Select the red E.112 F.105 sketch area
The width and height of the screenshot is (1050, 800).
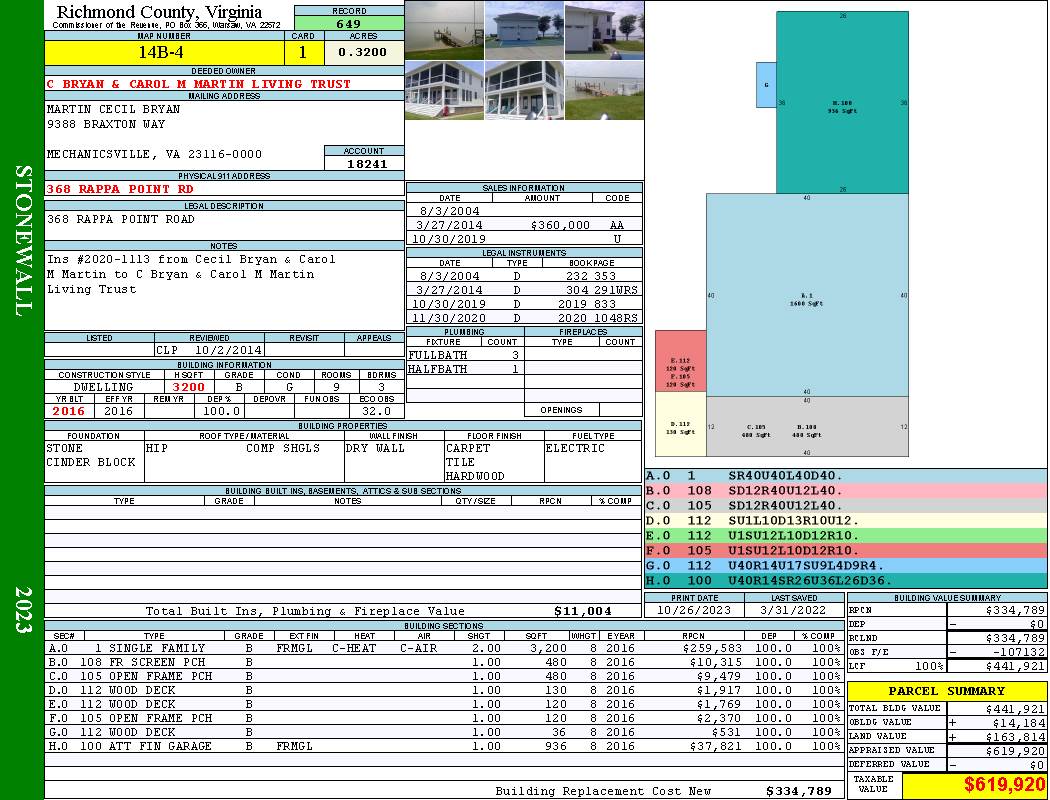pyautogui.click(x=680, y=361)
